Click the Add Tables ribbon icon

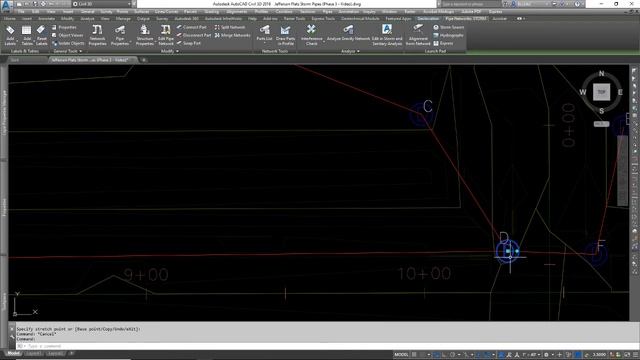[27, 35]
